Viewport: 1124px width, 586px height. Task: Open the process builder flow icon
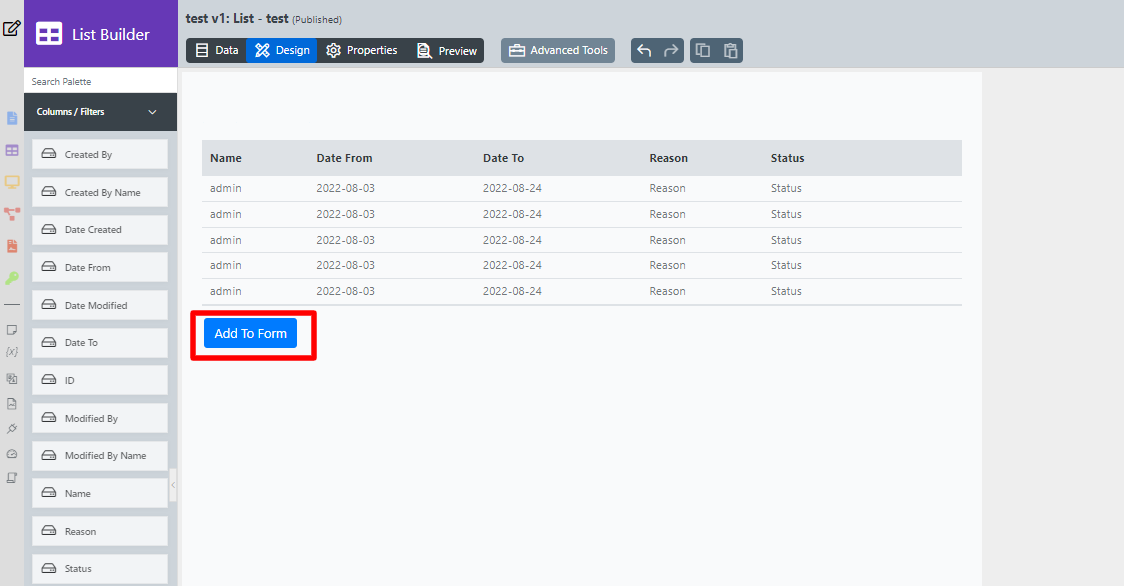(12, 214)
